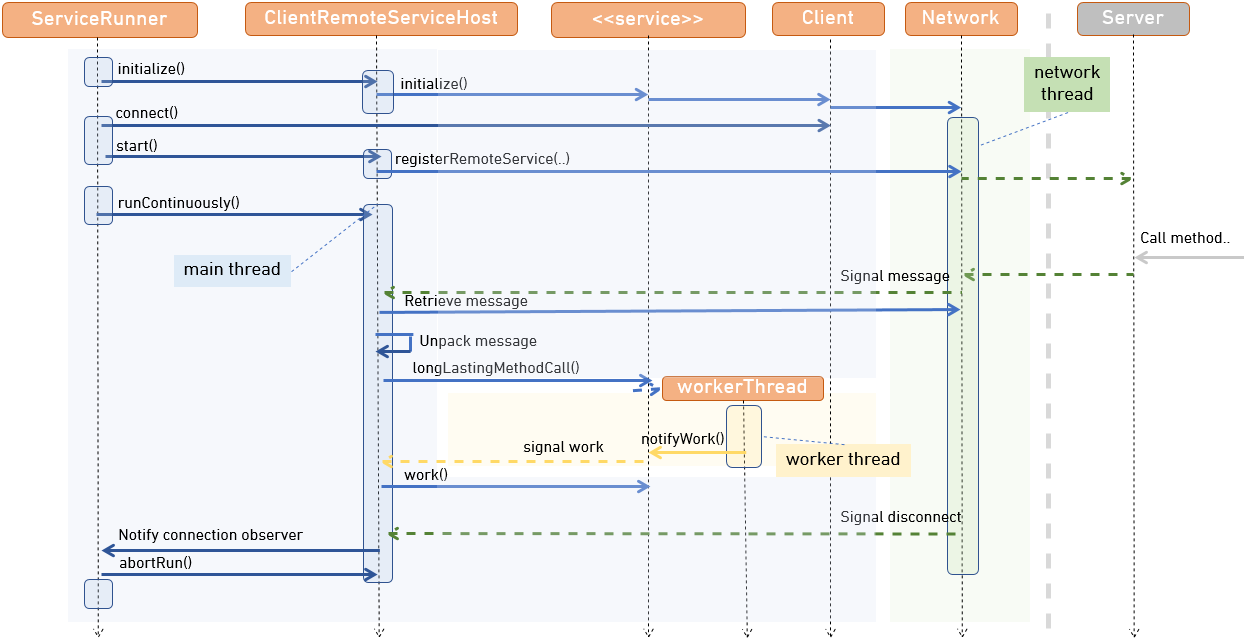Click the Client participant header

click(827, 16)
